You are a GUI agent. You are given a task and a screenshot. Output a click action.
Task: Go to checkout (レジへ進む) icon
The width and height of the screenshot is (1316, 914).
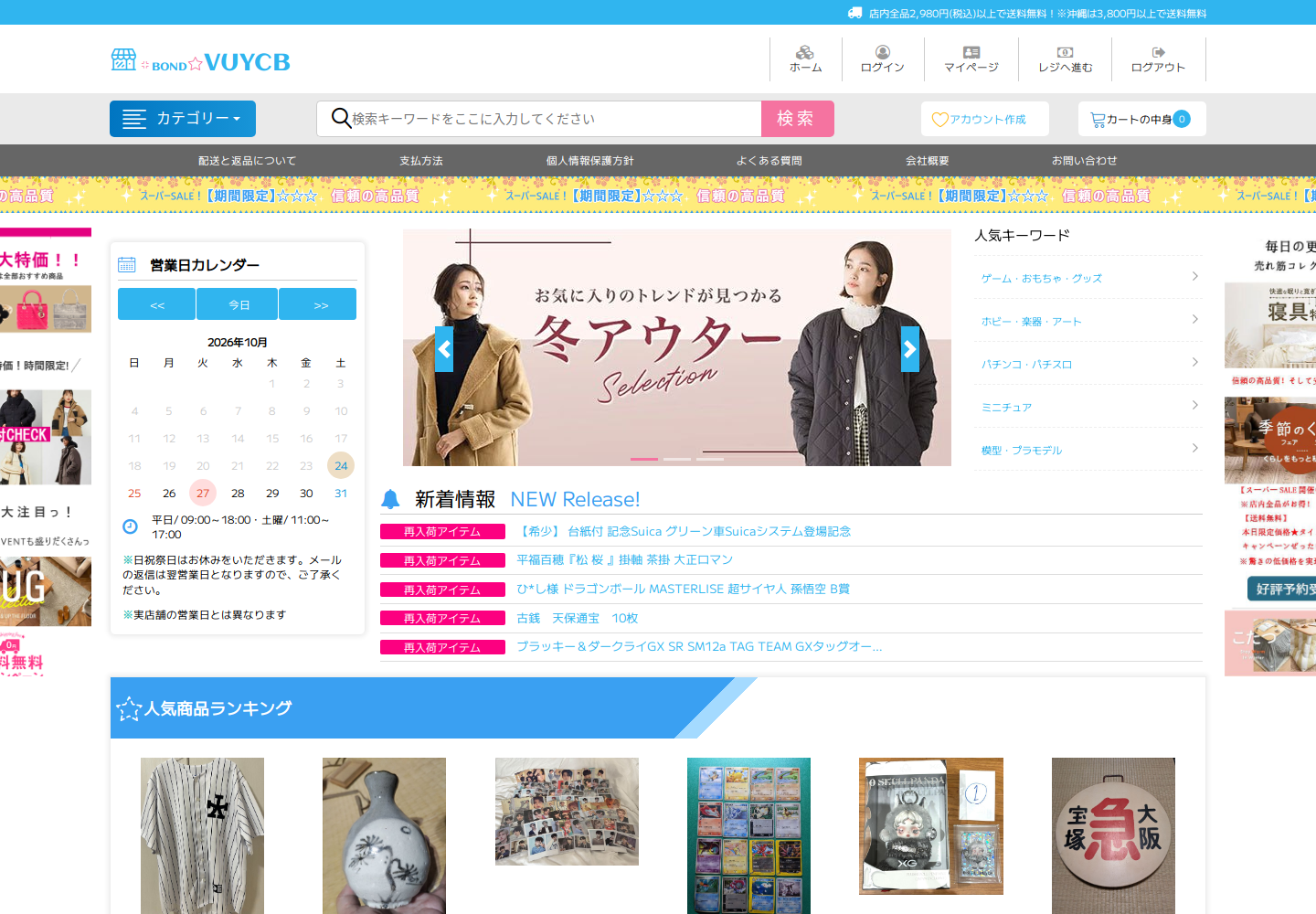point(1065,52)
